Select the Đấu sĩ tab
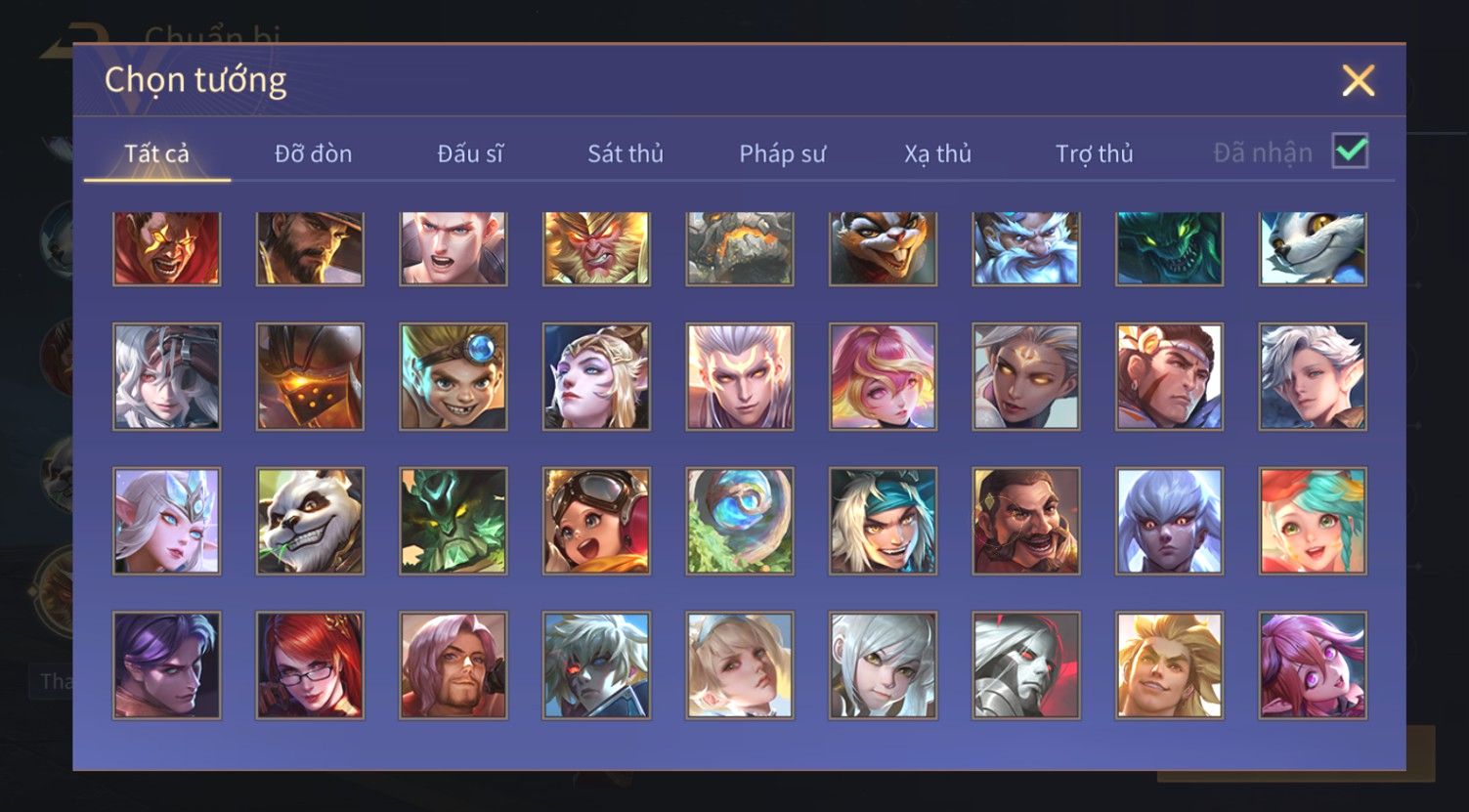The image size is (1469, 812). pos(470,153)
